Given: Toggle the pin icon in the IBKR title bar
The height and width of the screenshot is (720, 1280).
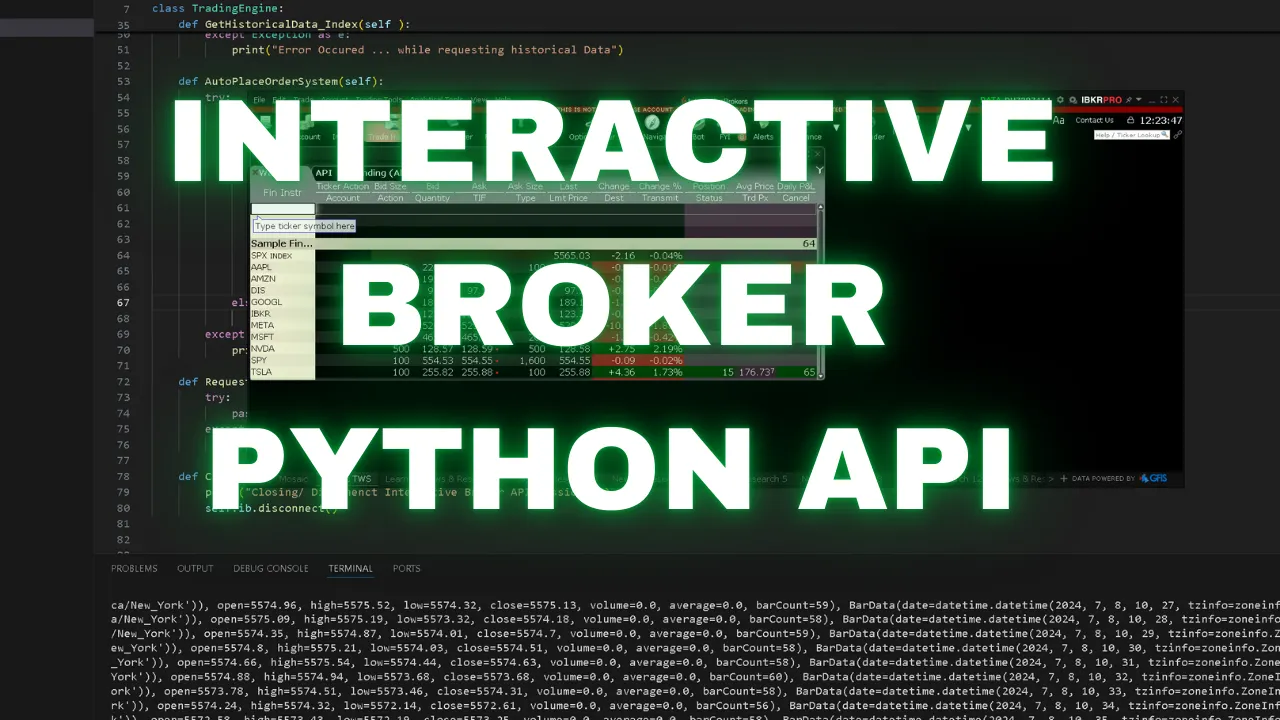Looking at the screenshot, I should (1129, 100).
